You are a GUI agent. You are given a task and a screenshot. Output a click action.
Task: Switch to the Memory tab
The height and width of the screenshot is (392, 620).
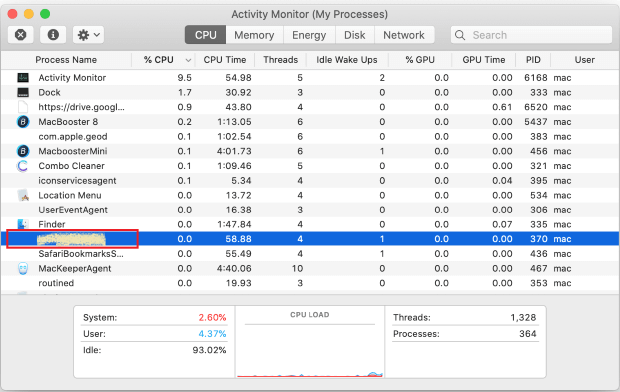pos(254,35)
